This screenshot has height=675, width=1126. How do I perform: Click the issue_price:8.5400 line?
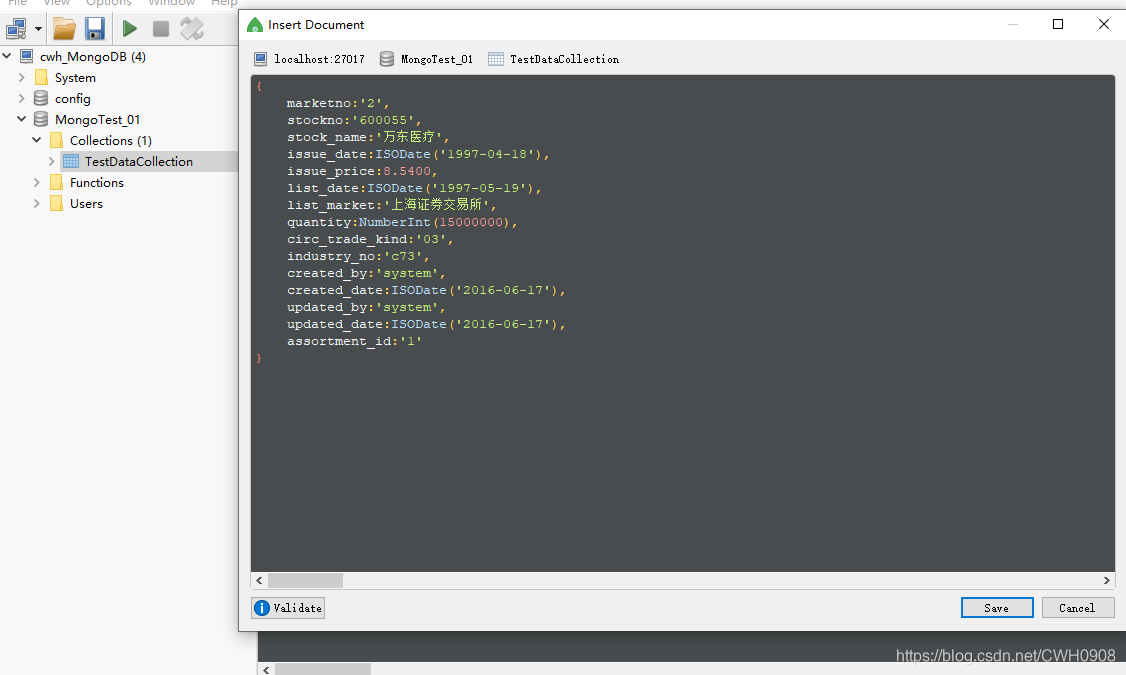[362, 171]
